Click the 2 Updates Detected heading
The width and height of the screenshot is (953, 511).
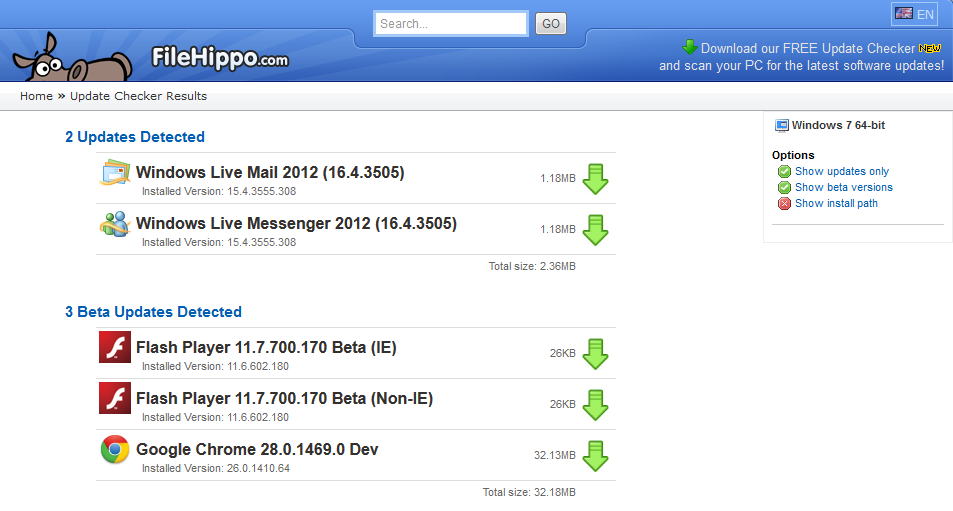pos(135,137)
